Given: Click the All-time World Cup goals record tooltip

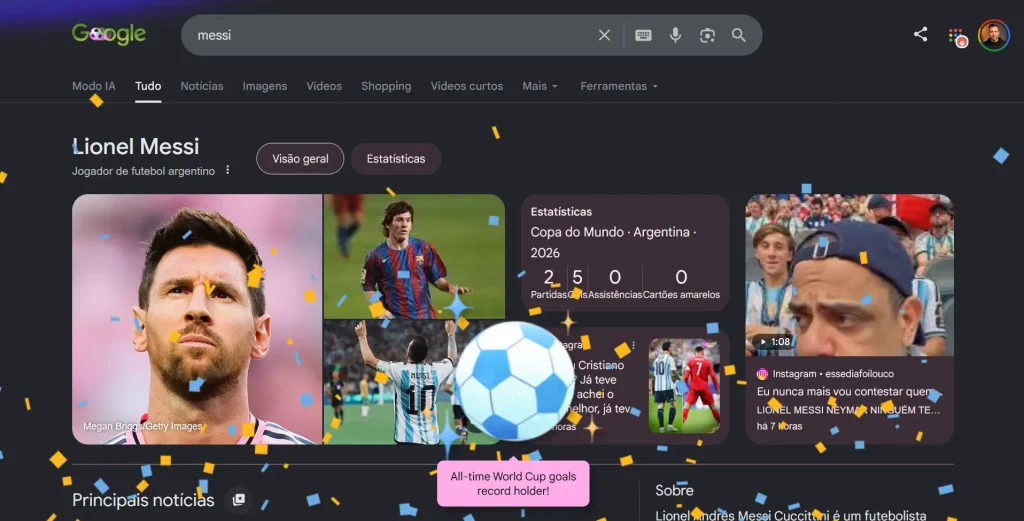Looking at the screenshot, I should tap(513, 483).
